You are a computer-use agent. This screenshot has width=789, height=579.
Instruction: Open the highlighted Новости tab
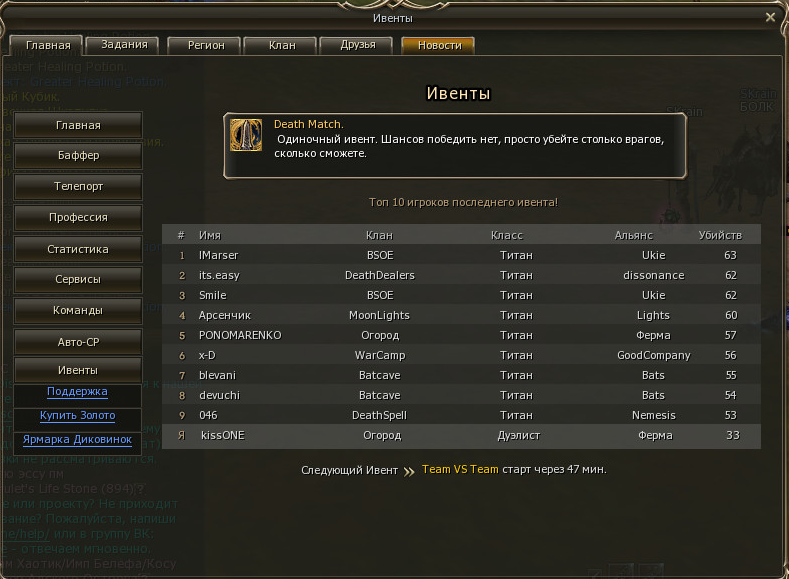(439, 45)
